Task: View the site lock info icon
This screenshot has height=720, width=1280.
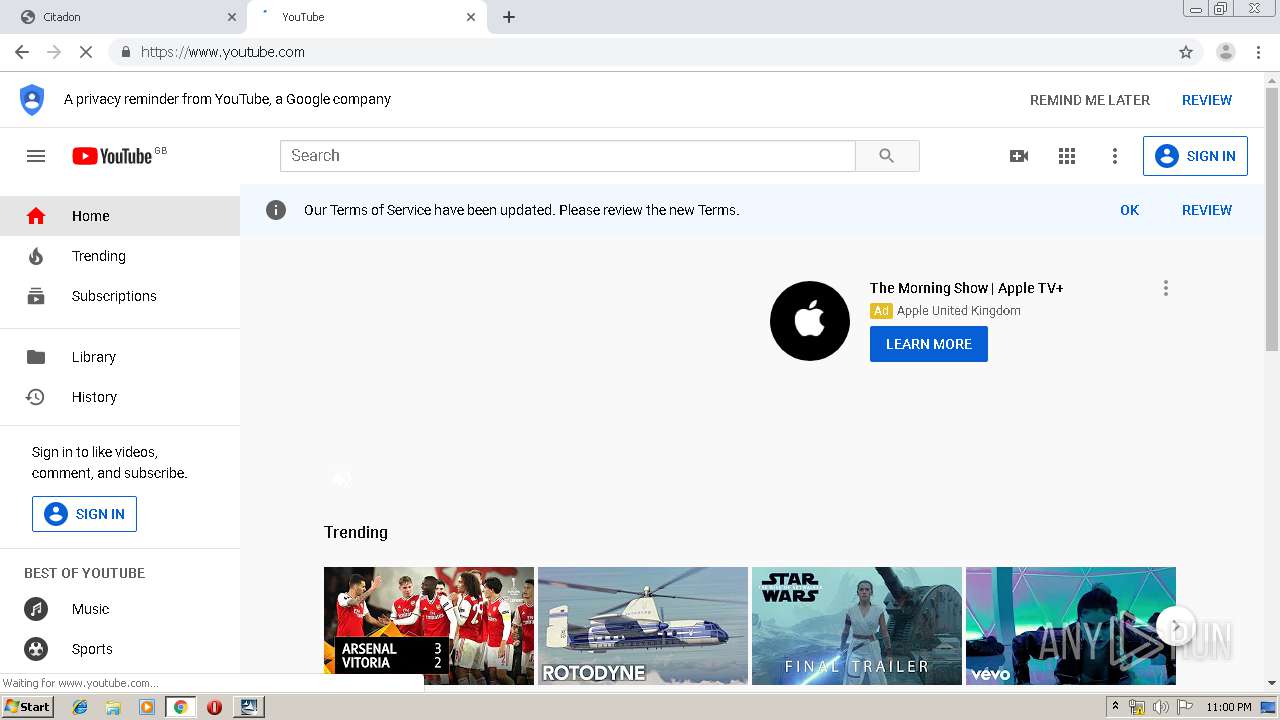Action: [125, 52]
